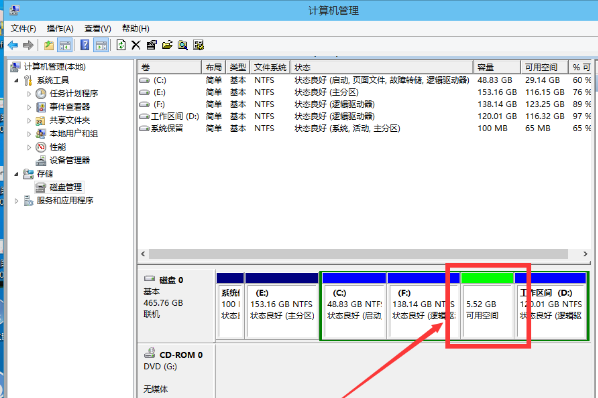Click the magnifier Explore toolbar icon

tap(183, 45)
